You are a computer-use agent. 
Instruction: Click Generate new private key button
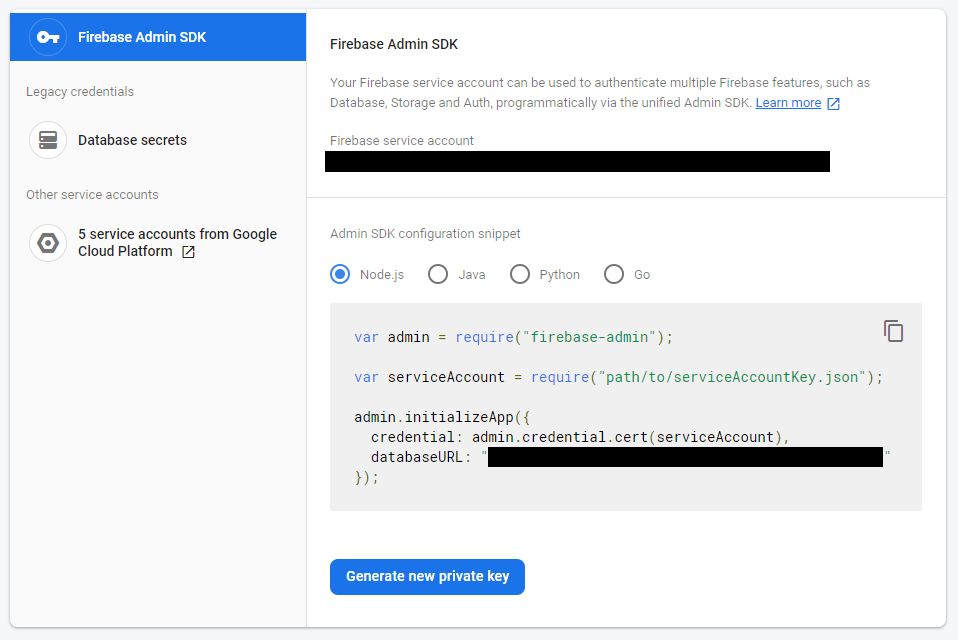427,576
